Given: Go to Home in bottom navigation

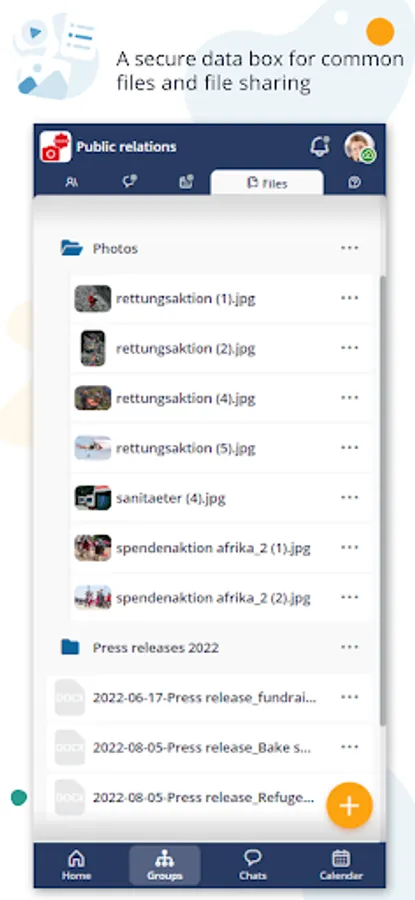Looking at the screenshot, I should pyautogui.click(x=76, y=866).
